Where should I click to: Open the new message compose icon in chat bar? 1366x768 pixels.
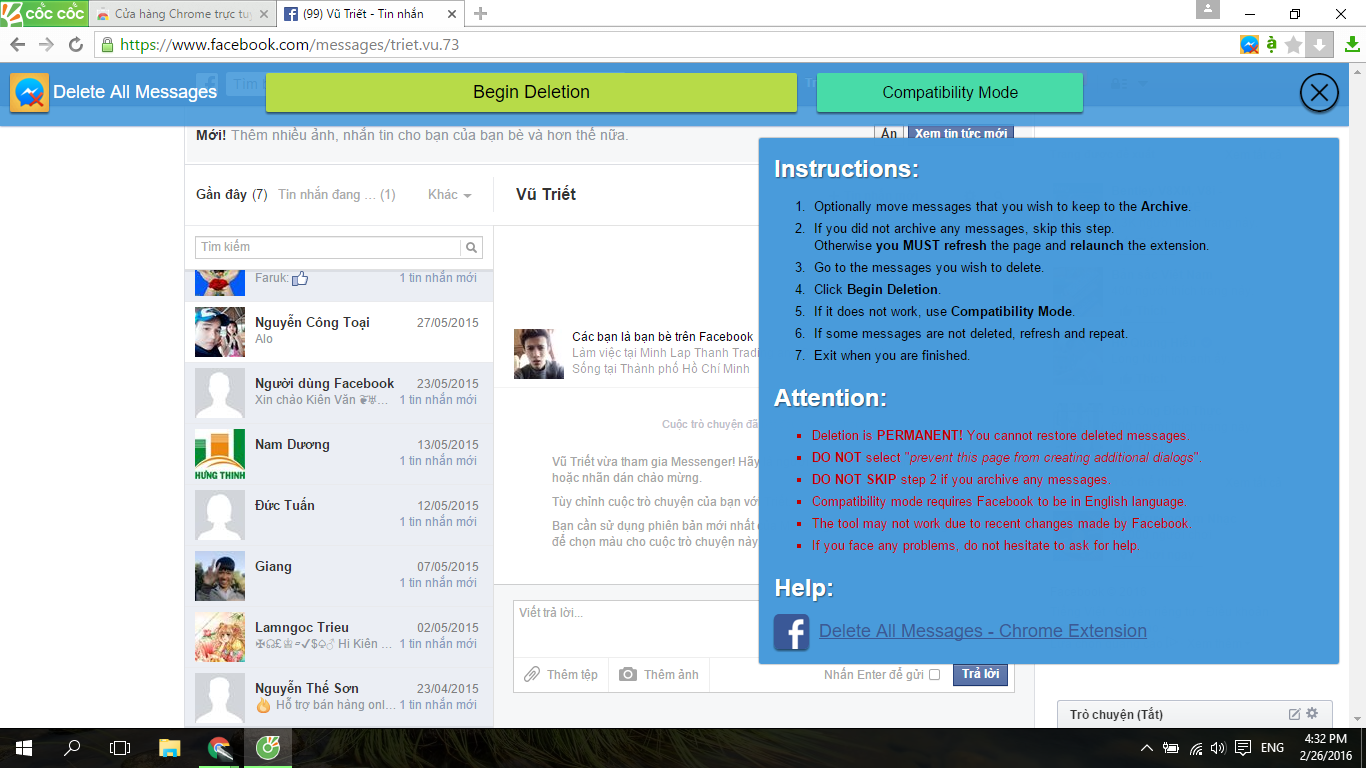pyautogui.click(x=1295, y=714)
